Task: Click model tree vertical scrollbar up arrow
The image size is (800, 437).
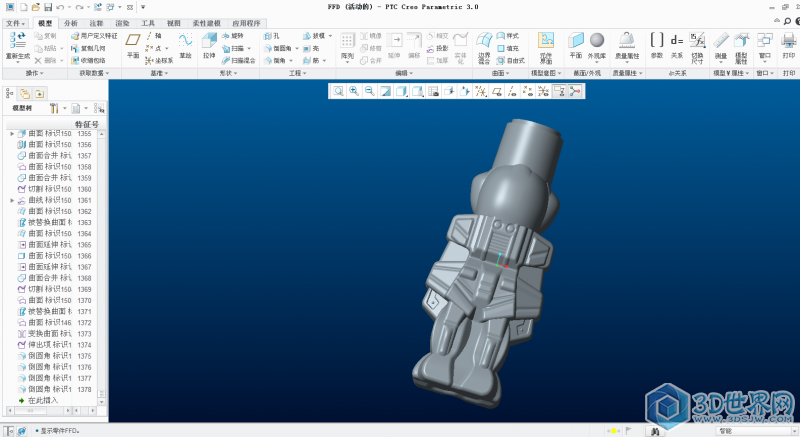Action: coord(102,134)
